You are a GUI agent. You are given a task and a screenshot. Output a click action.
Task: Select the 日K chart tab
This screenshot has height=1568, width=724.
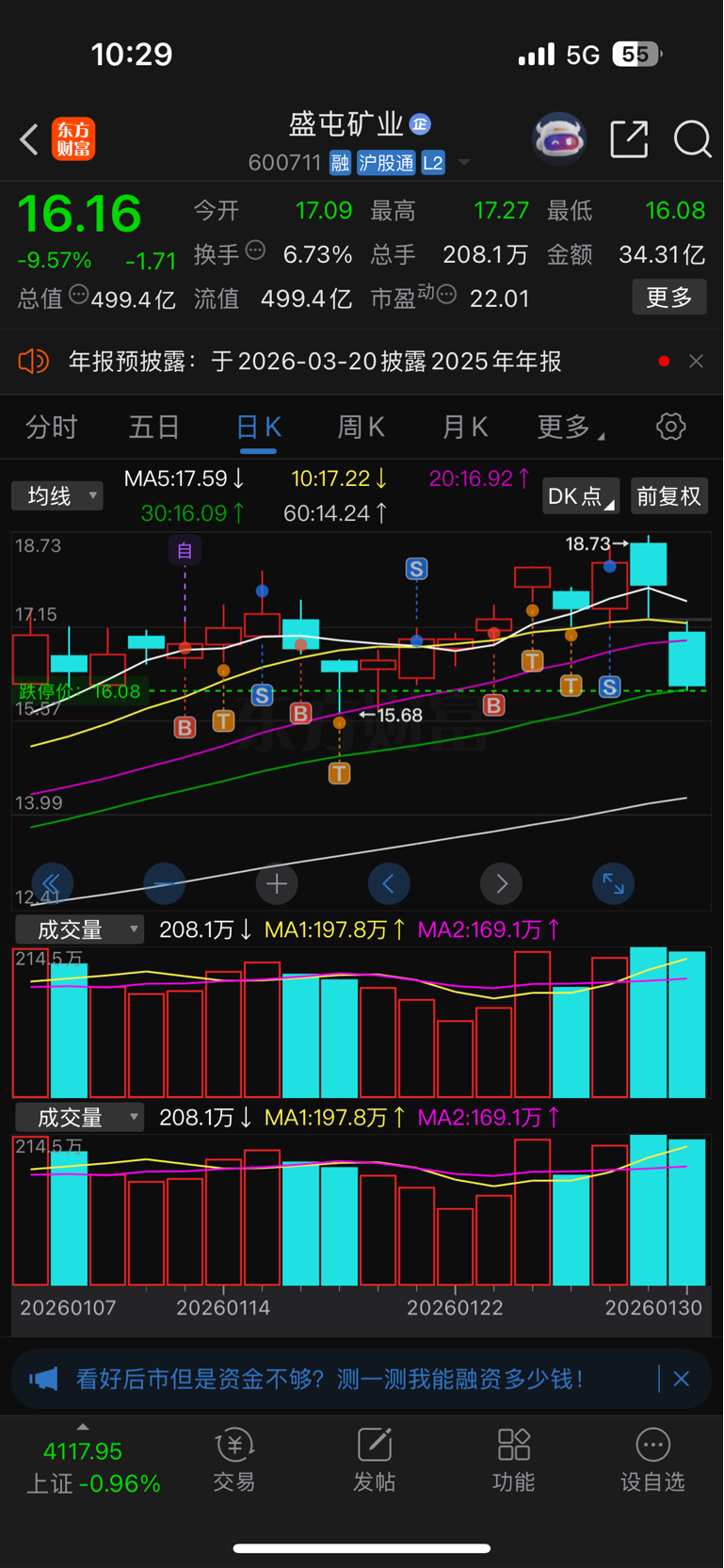click(258, 428)
